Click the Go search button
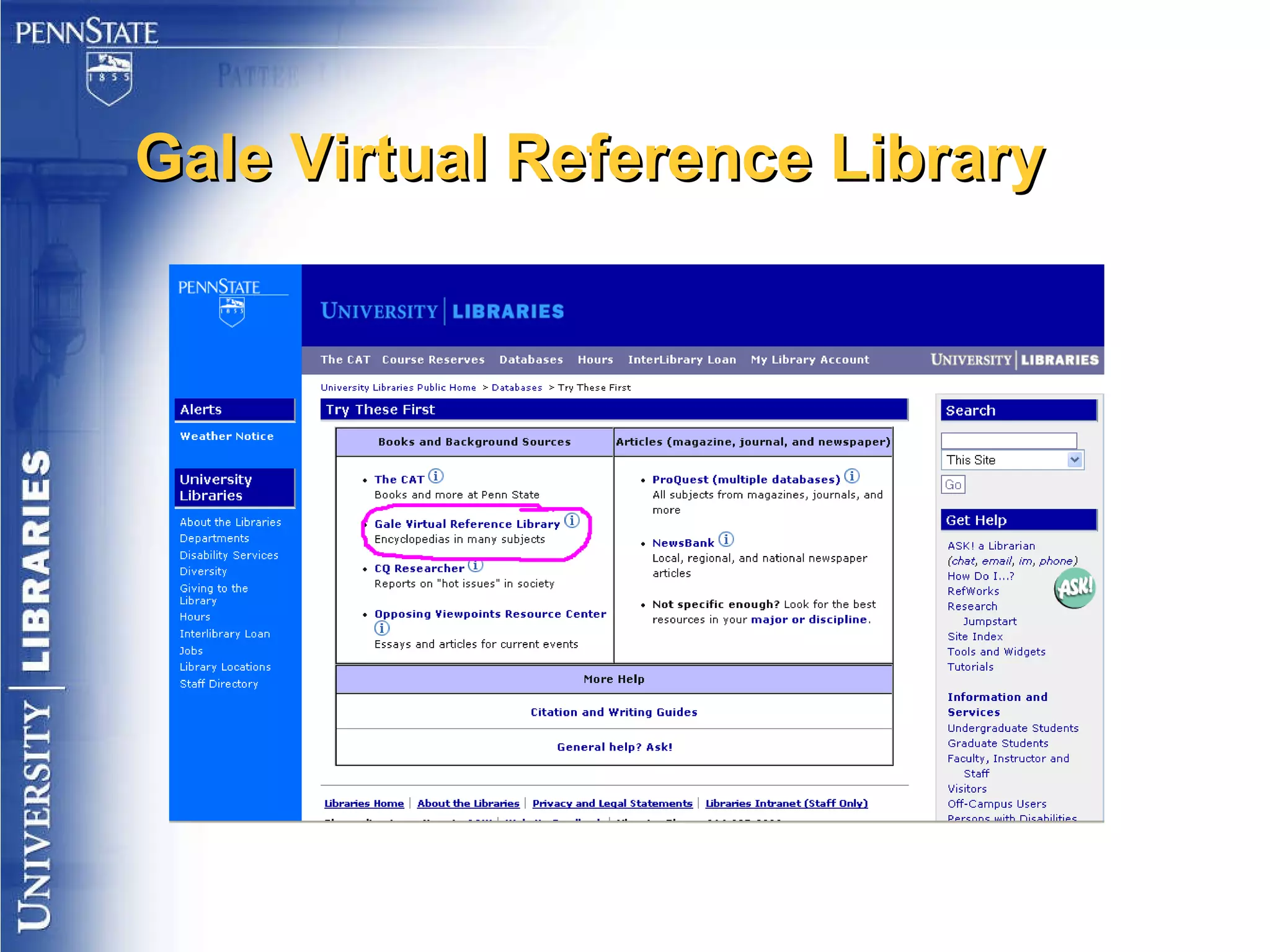Viewport: 1270px width, 952px height. (953, 485)
